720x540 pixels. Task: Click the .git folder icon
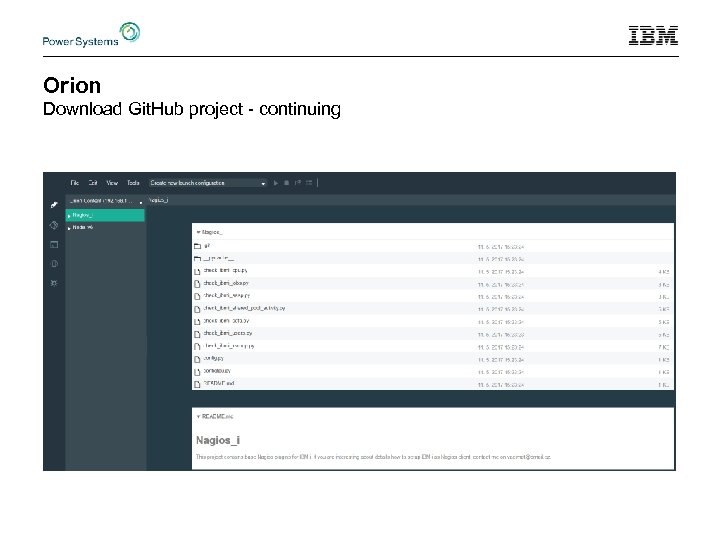click(x=197, y=246)
